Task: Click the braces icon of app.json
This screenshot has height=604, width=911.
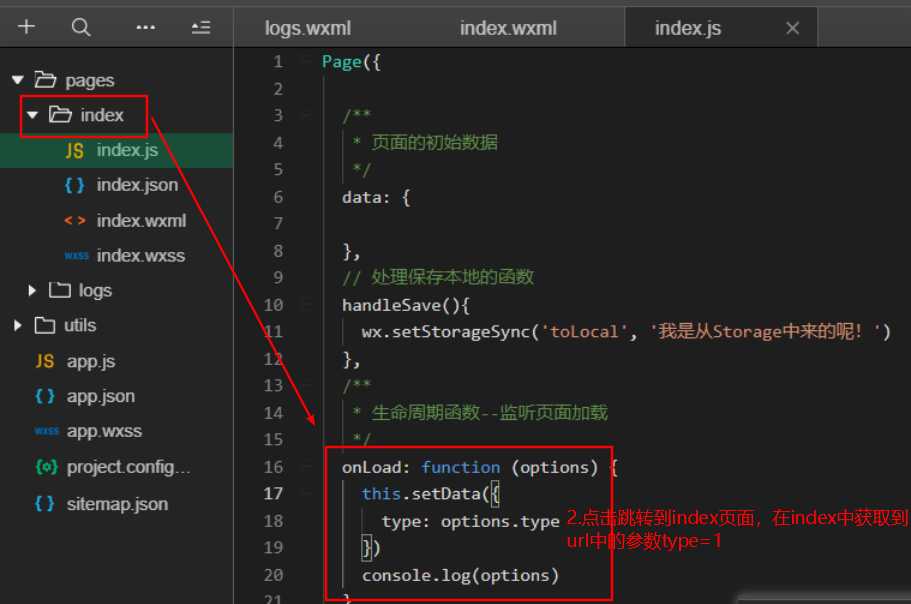Action: click(45, 396)
